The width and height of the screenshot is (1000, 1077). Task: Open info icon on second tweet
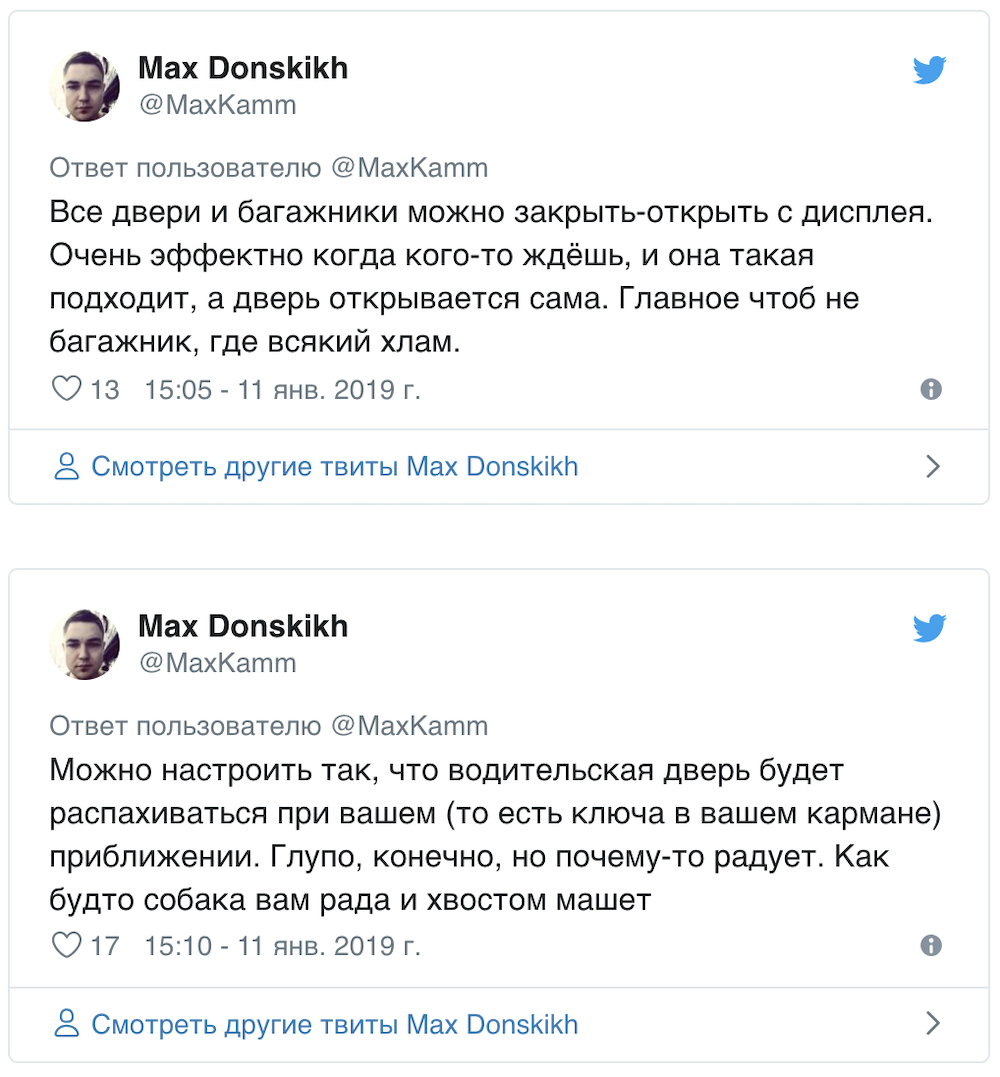931,946
